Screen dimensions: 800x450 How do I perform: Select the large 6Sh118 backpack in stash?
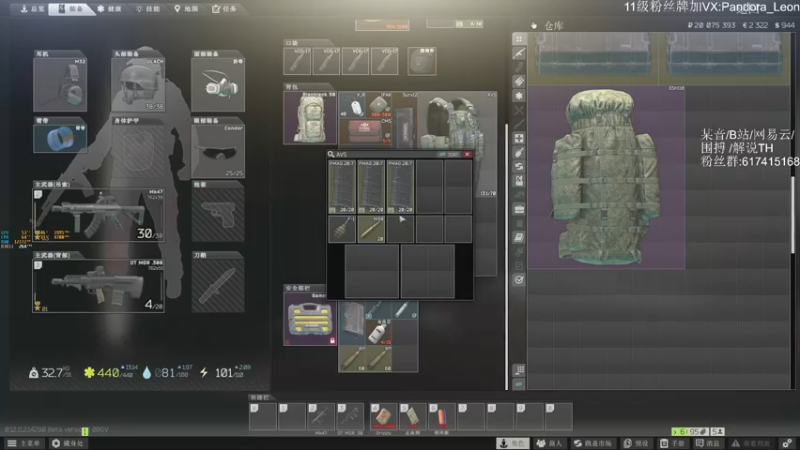(607, 177)
